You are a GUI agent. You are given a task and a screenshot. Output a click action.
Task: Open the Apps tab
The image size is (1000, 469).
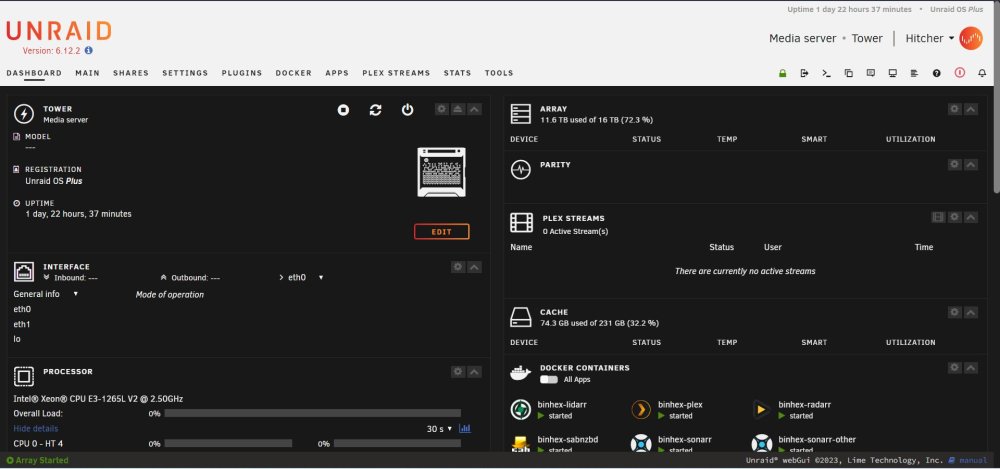click(x=337, y=73)
